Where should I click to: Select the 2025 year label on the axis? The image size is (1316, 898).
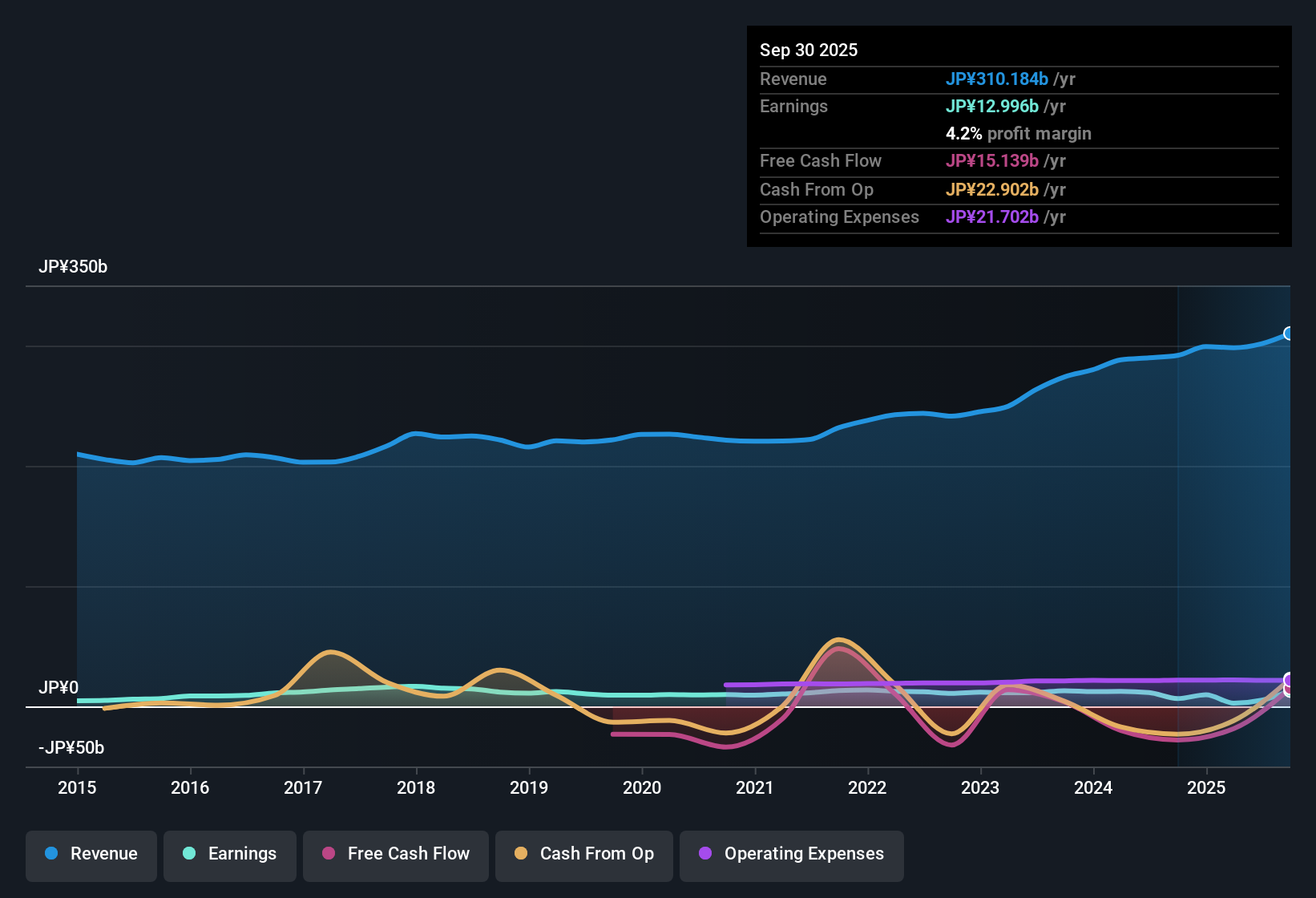click(x=1207, y=788)
